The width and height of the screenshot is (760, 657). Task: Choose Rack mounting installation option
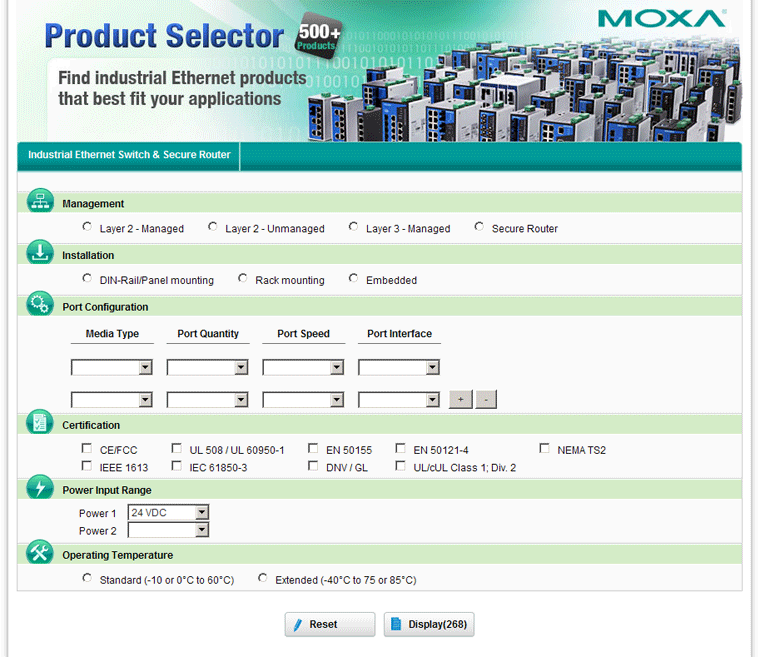pos(243,279)
